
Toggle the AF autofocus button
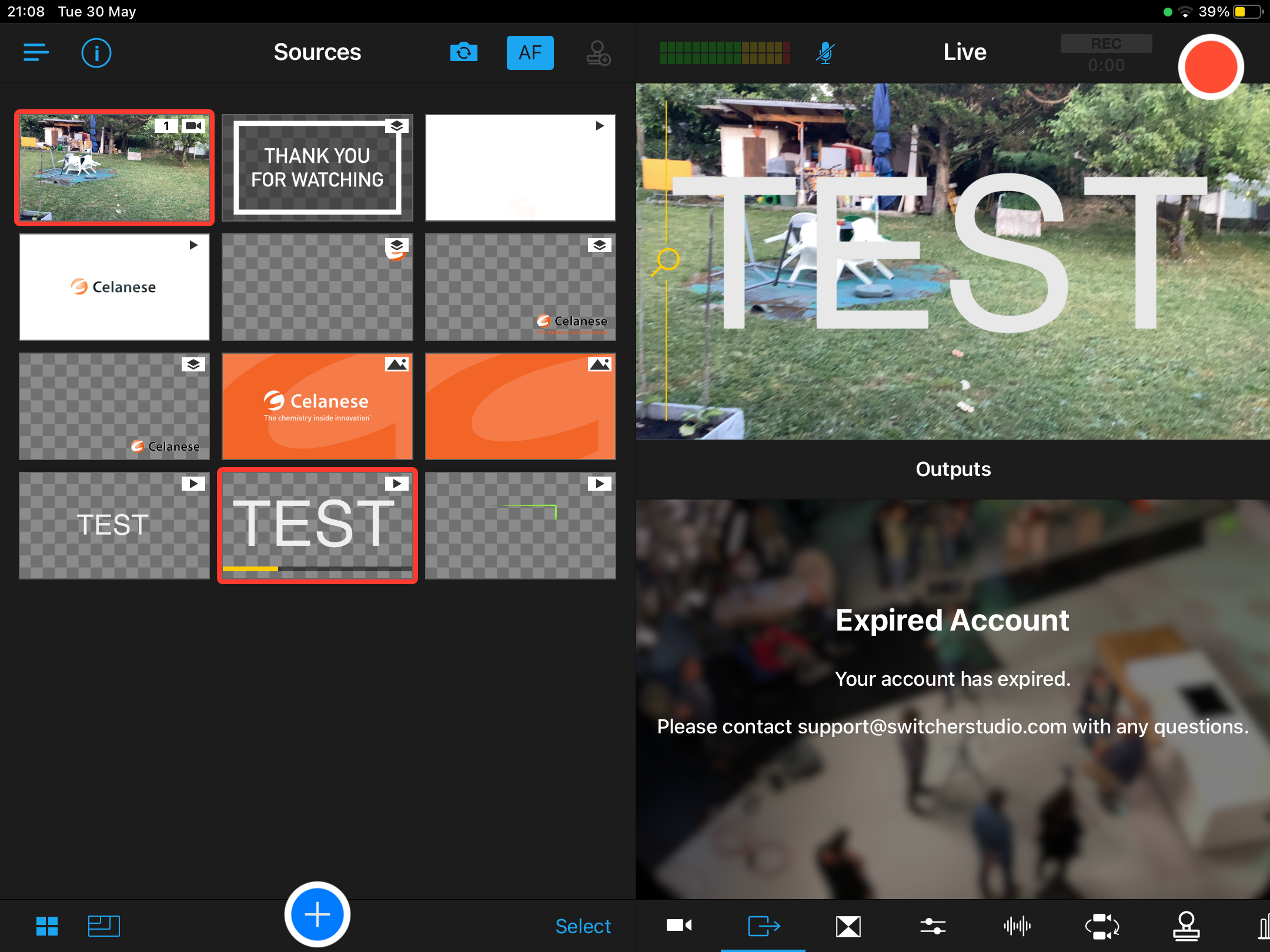530,53
